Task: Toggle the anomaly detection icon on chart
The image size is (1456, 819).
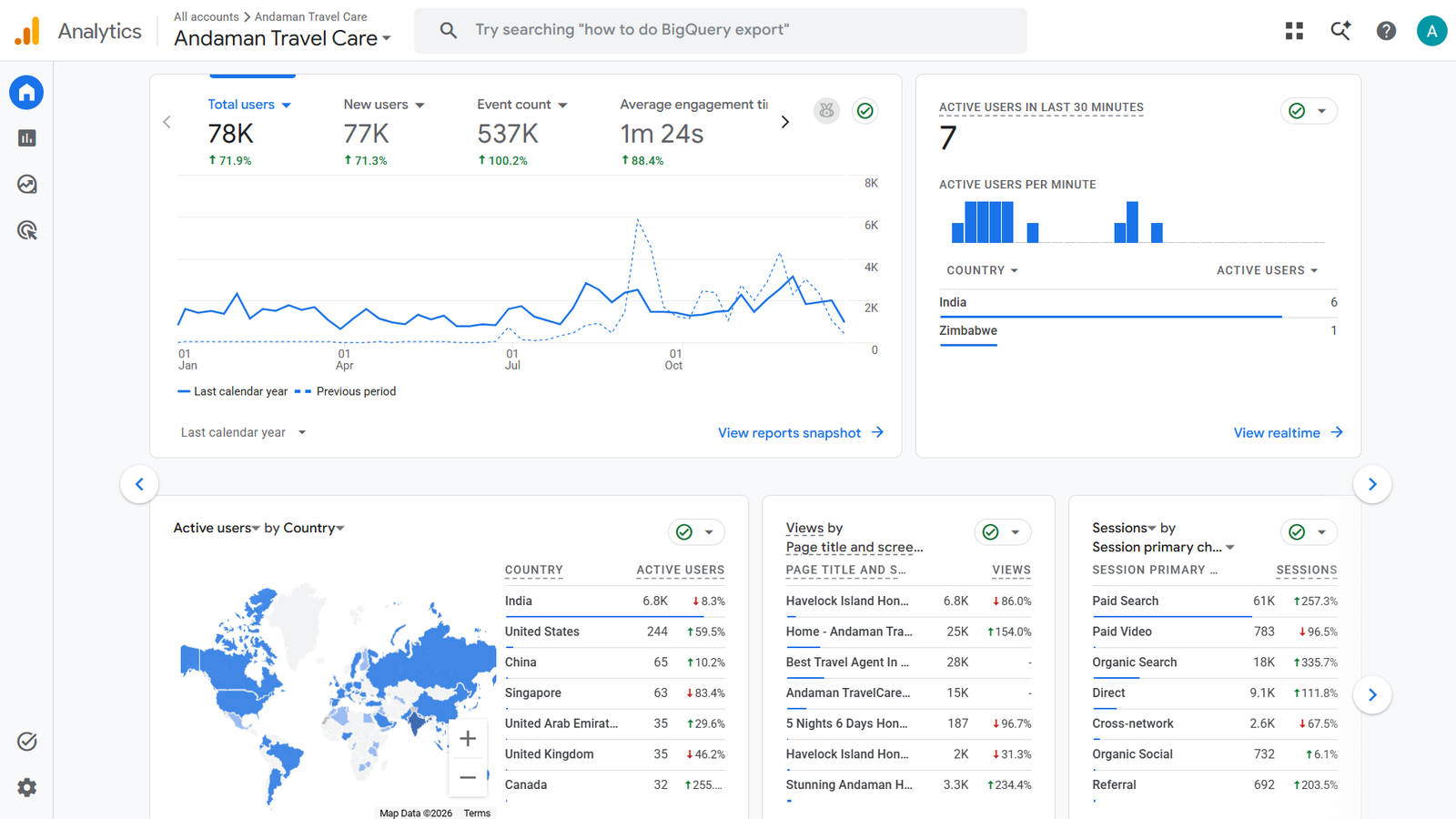Action: [x=826, y=111]
